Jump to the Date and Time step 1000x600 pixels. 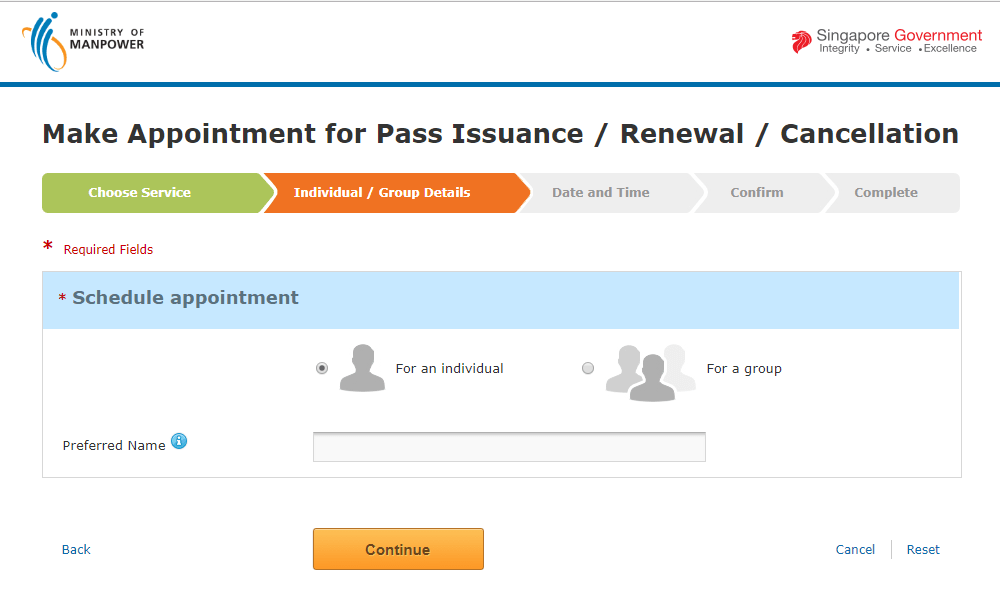pyautogui.click(x=601, y=193)
